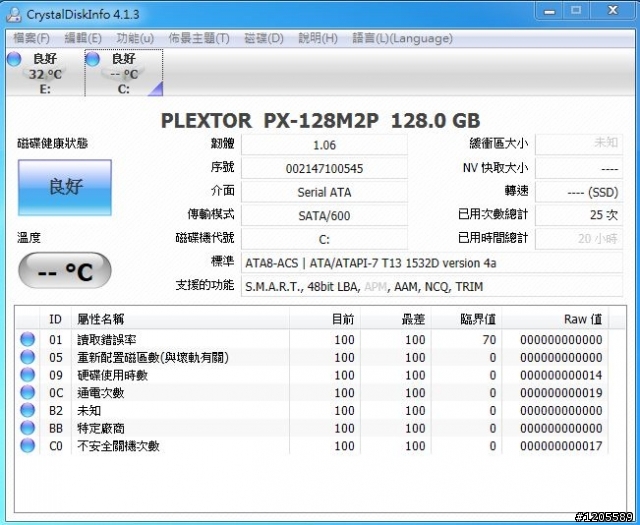Click raw value 000000000017

[x=561, y=446]
